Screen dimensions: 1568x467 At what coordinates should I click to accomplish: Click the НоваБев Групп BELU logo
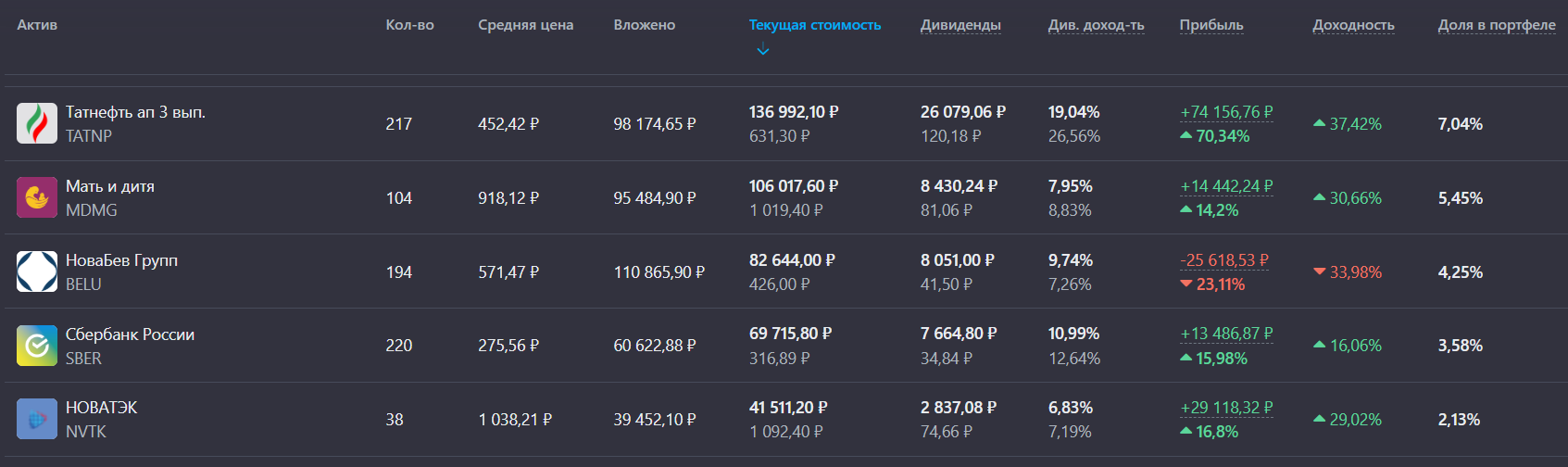(x=37, y=271)
